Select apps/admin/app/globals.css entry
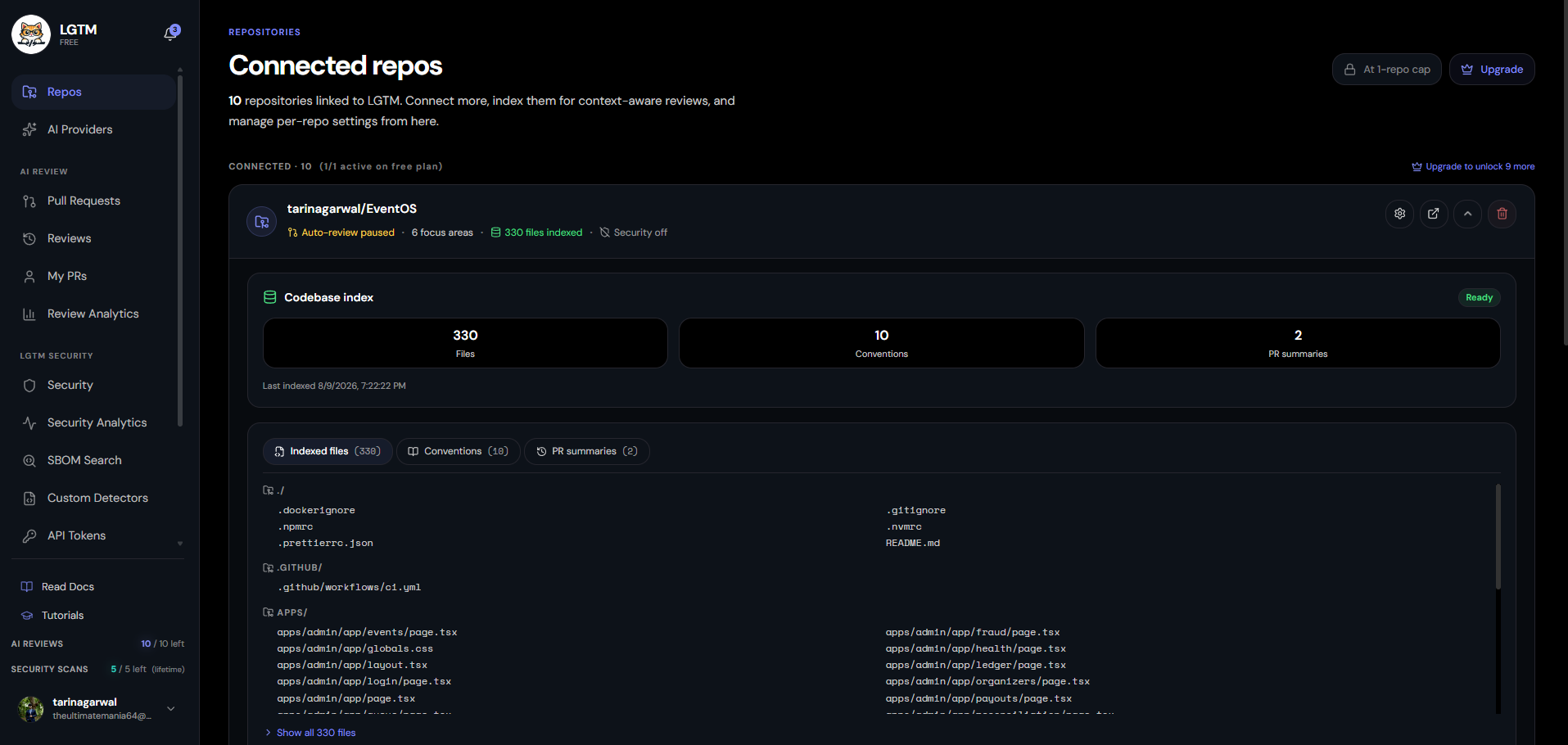Image resolution: width=1568 pixels, height=745 pixels. (355, 648)
